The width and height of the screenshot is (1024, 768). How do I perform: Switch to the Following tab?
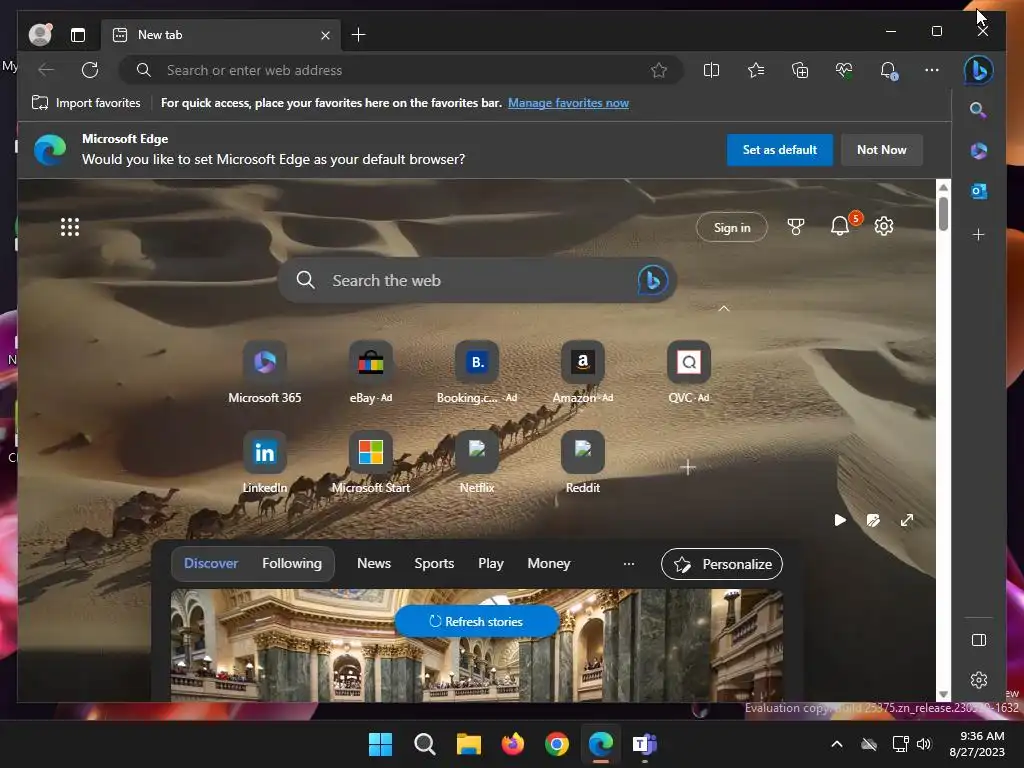(x=292, y=563)
